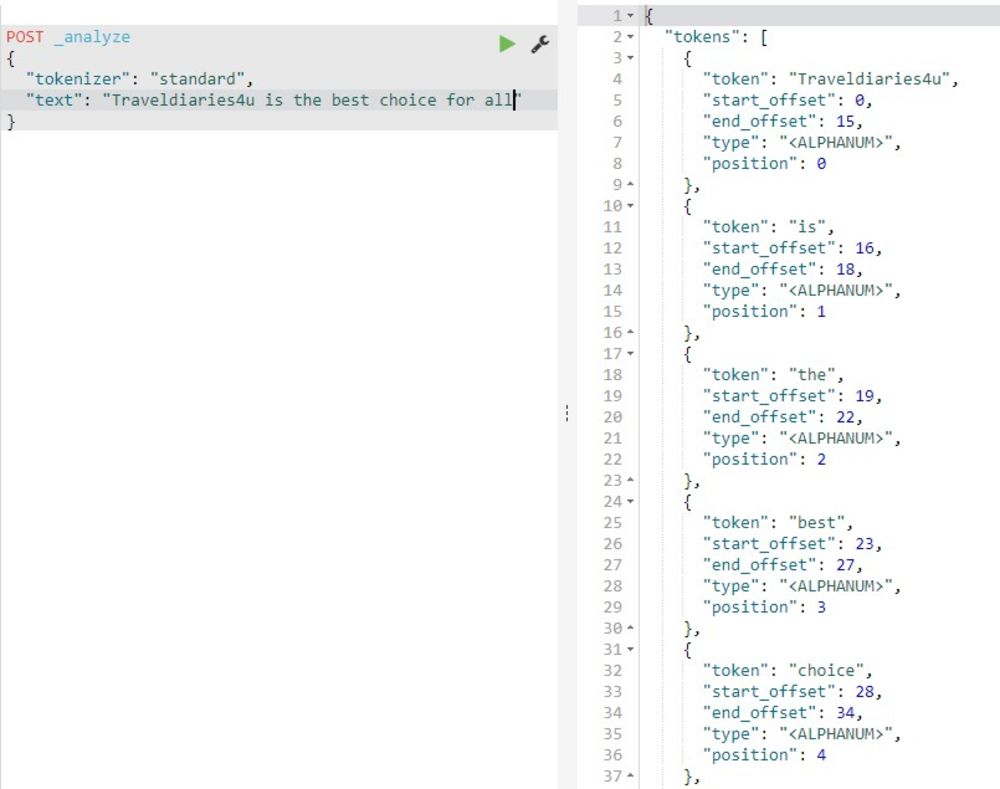The image size is (1000, 789).
Task: Open the wrench options menu
Action: pos(540,44)
